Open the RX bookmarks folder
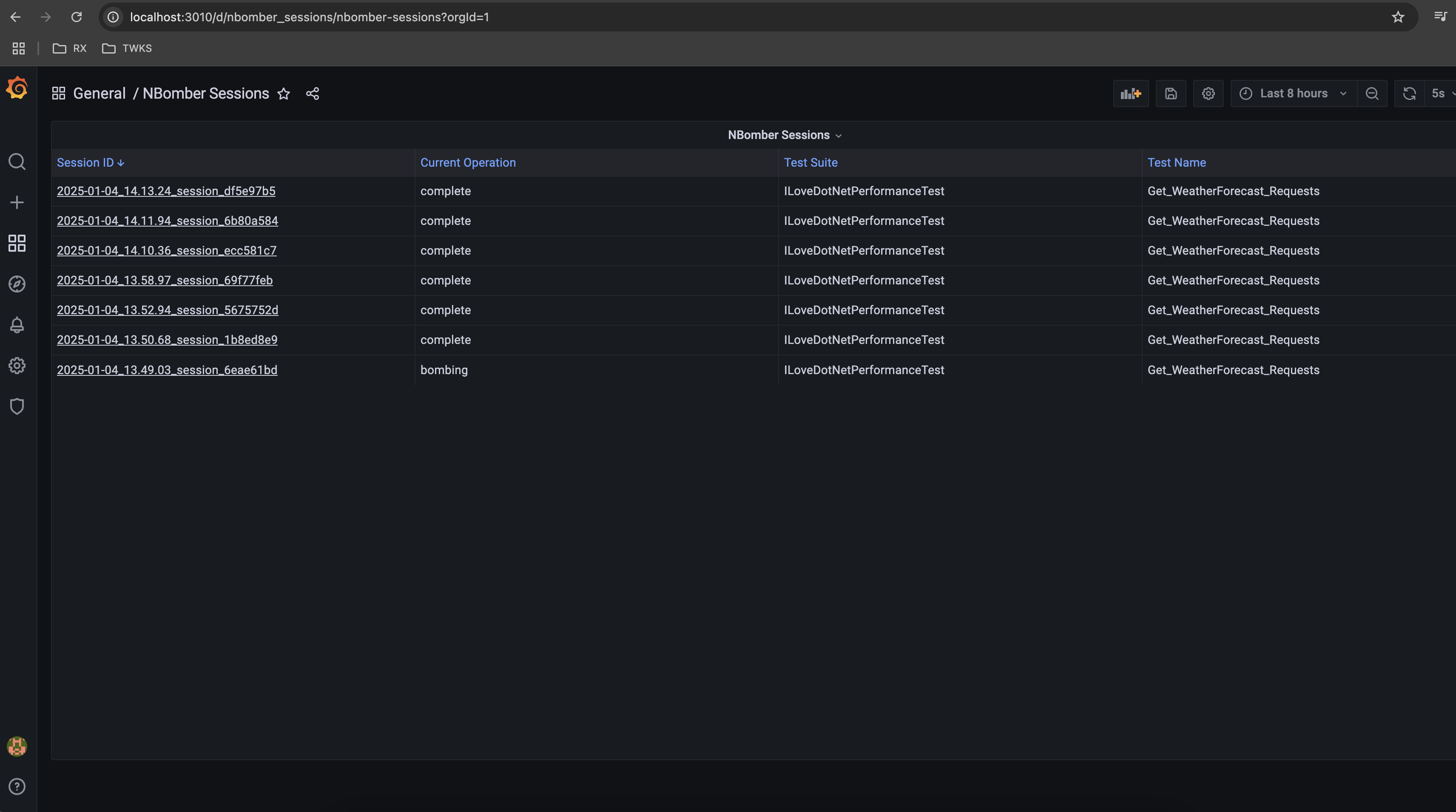 (69, 48)
